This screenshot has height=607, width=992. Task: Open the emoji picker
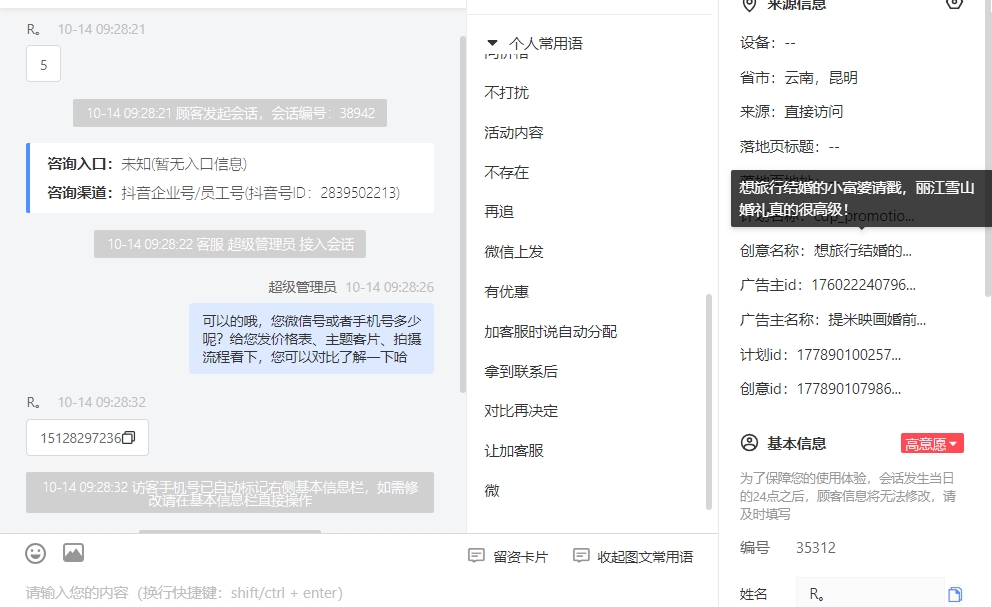tap(35, 554)
